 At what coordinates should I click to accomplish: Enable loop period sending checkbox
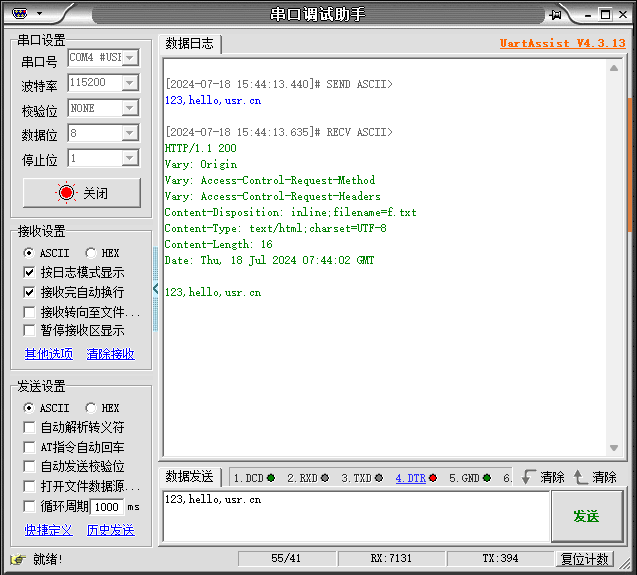(29, 506)
